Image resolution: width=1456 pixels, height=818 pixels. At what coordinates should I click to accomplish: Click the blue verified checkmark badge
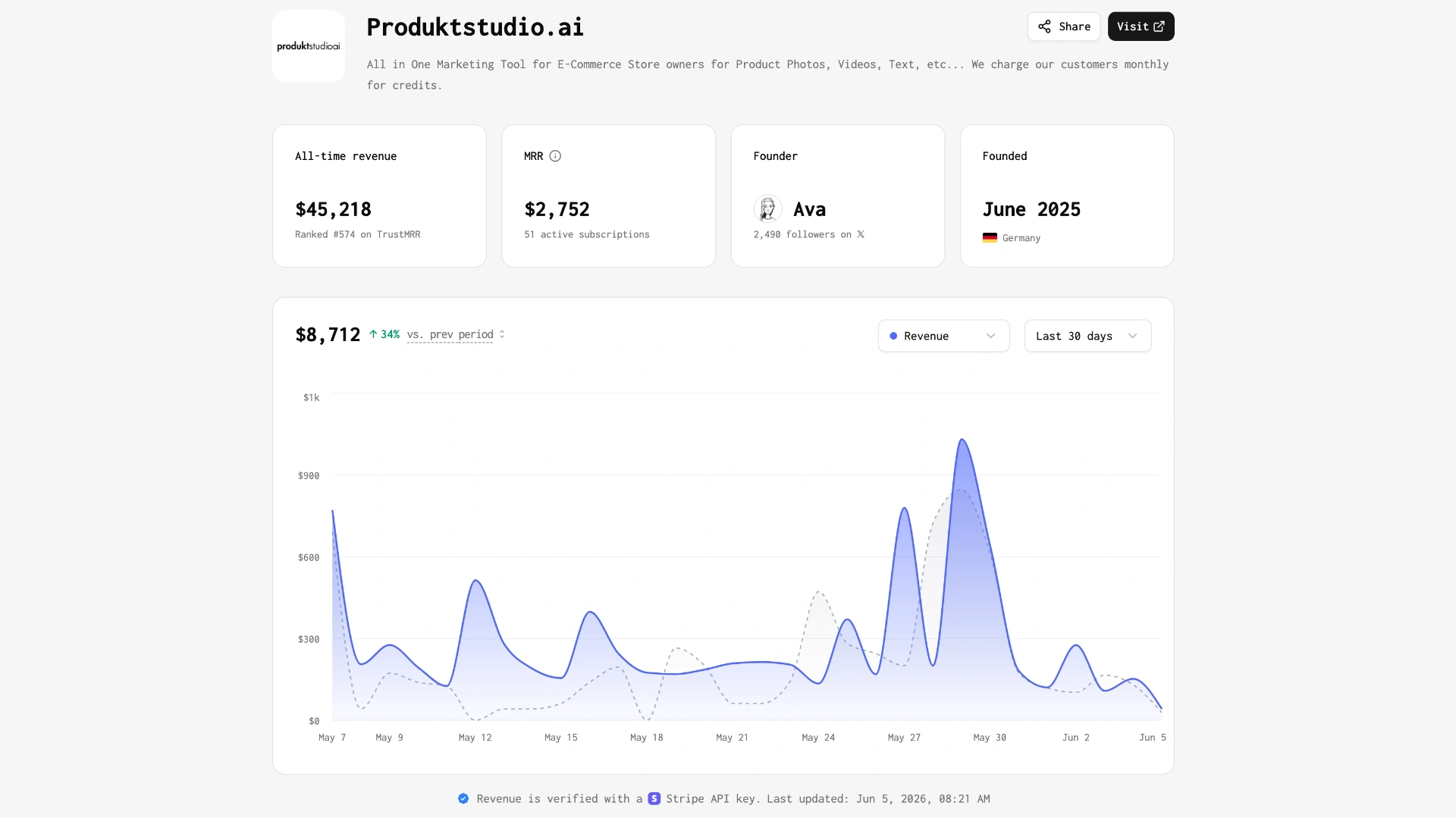(463, 798)
